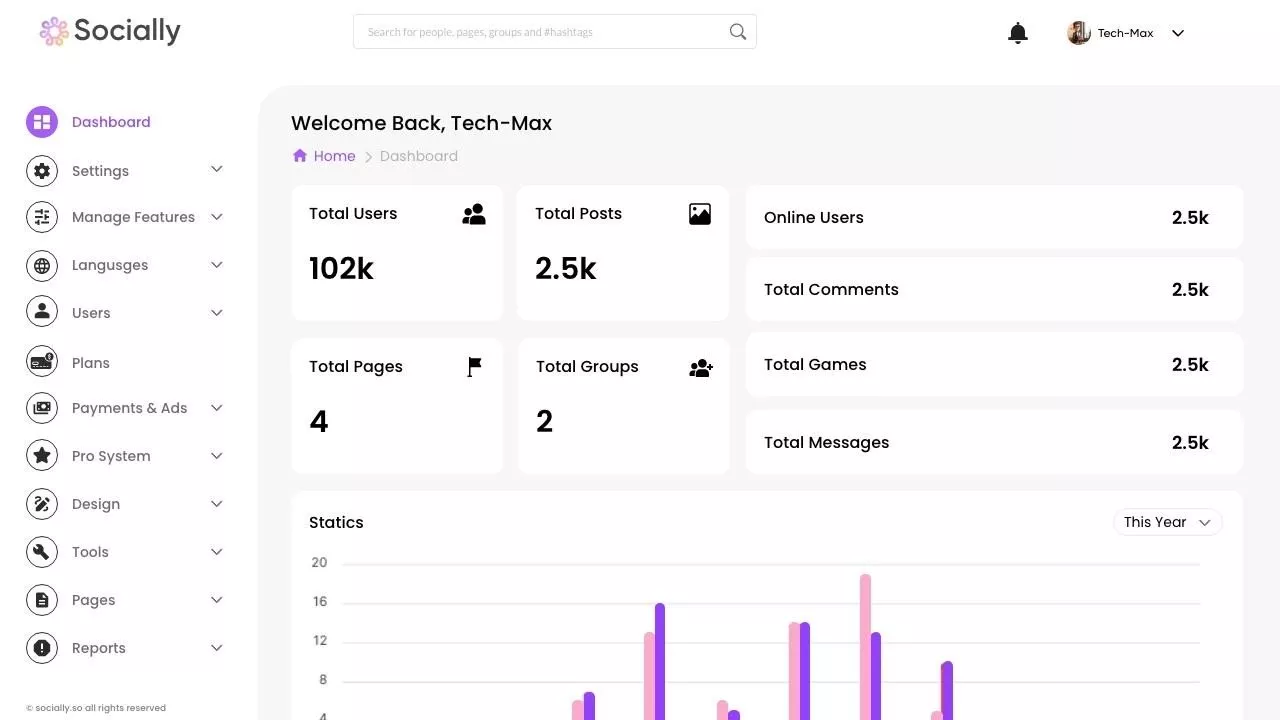This screenshot has width=1280, height=720.
Task: Click the Plans card icon
Action: 42,362
